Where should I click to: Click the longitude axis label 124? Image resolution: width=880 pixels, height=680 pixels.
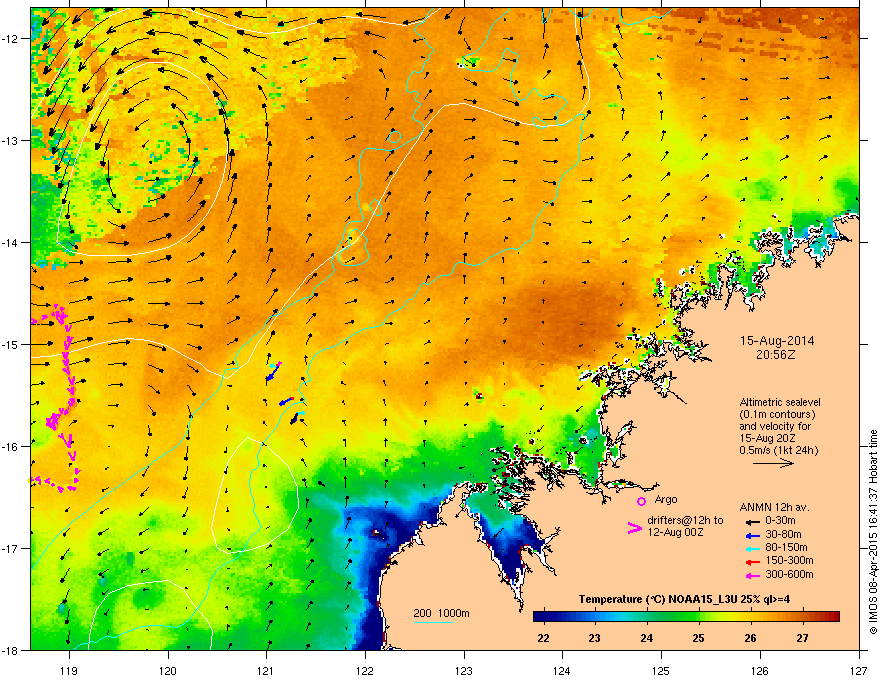coord(563,670)
